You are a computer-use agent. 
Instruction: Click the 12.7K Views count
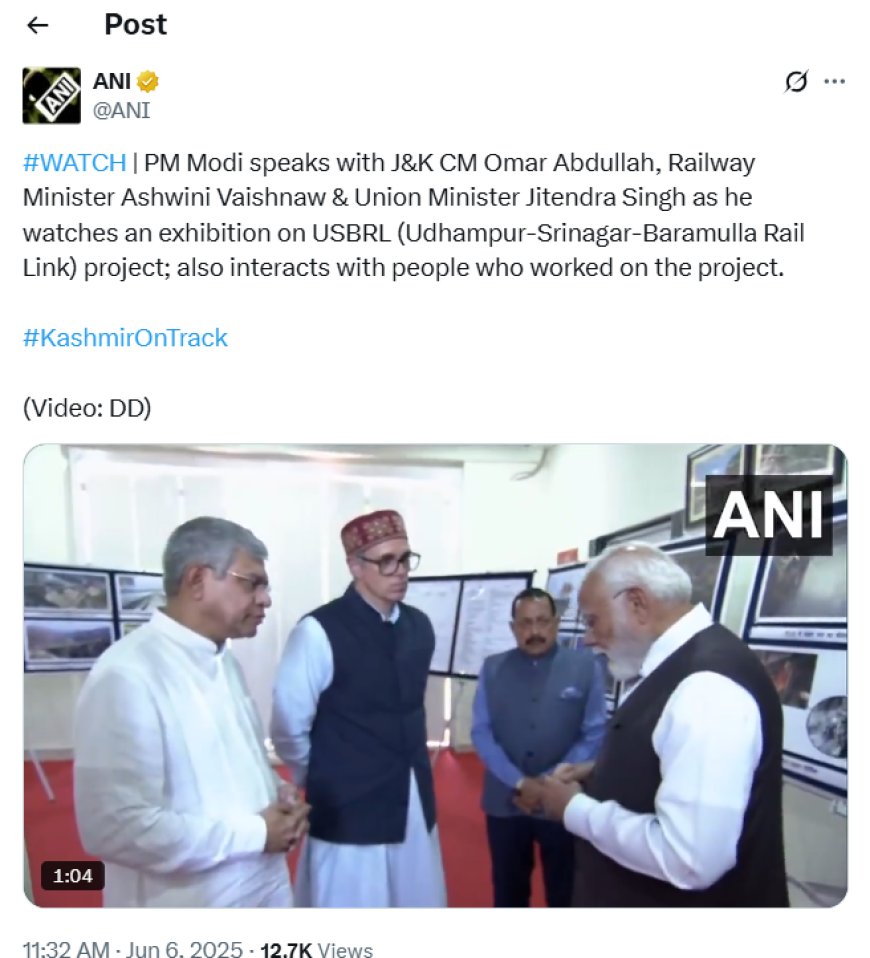pos(316,949)
